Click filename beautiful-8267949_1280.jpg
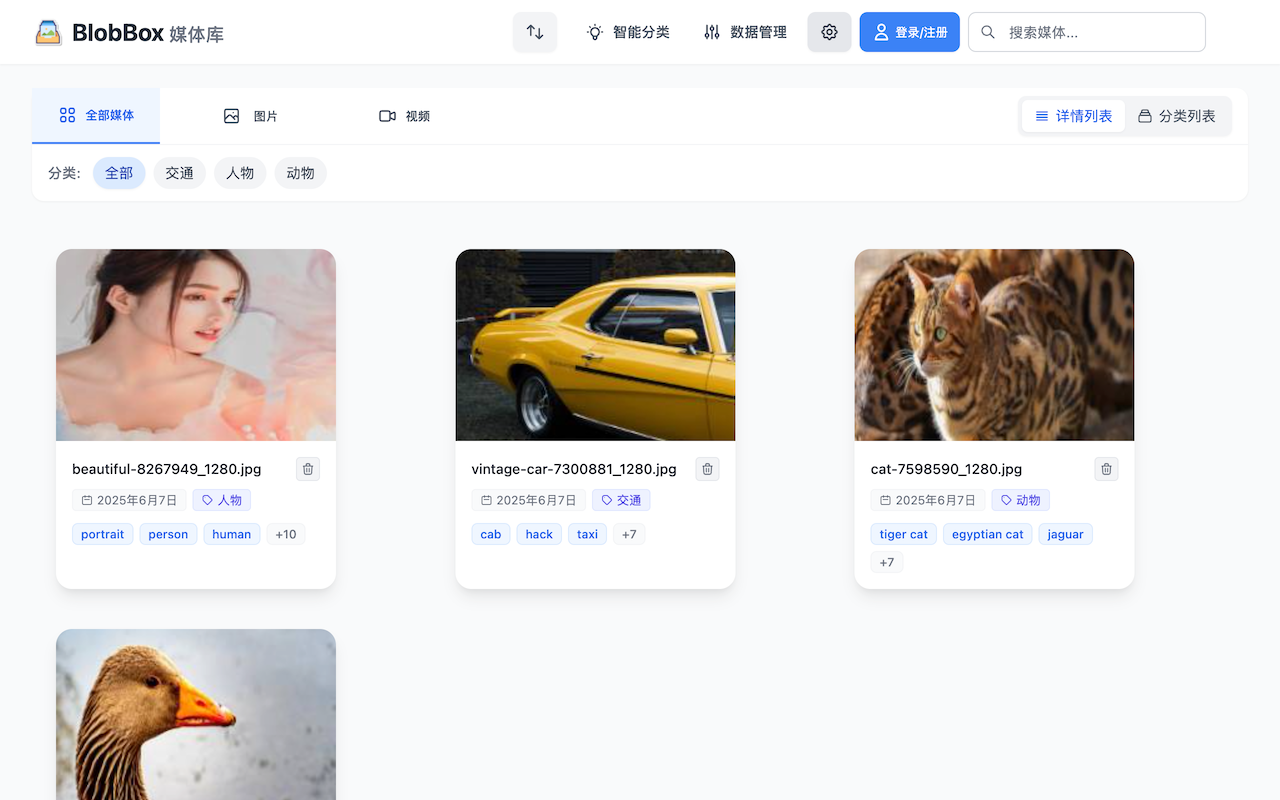Screen dimensions: 1280x800 click(x=167, y=469)
